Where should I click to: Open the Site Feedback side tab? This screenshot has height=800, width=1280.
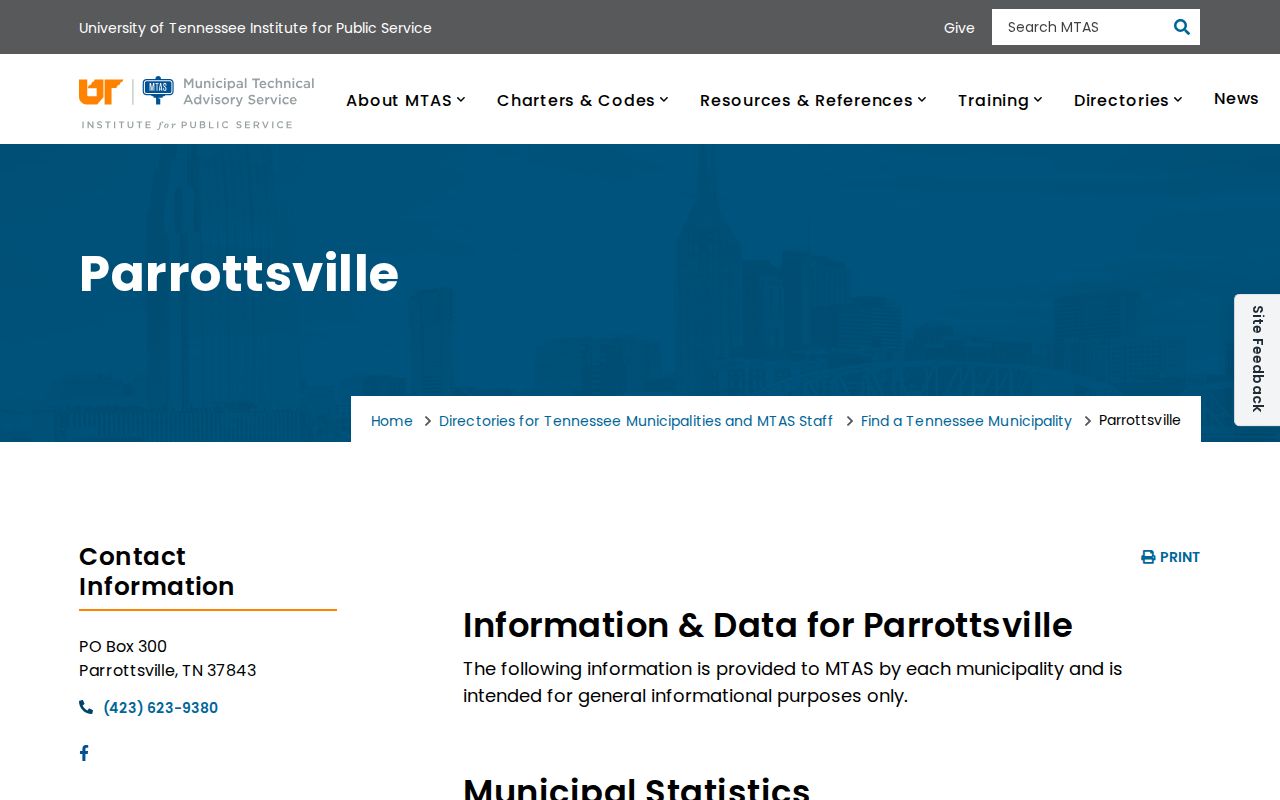1257,359
